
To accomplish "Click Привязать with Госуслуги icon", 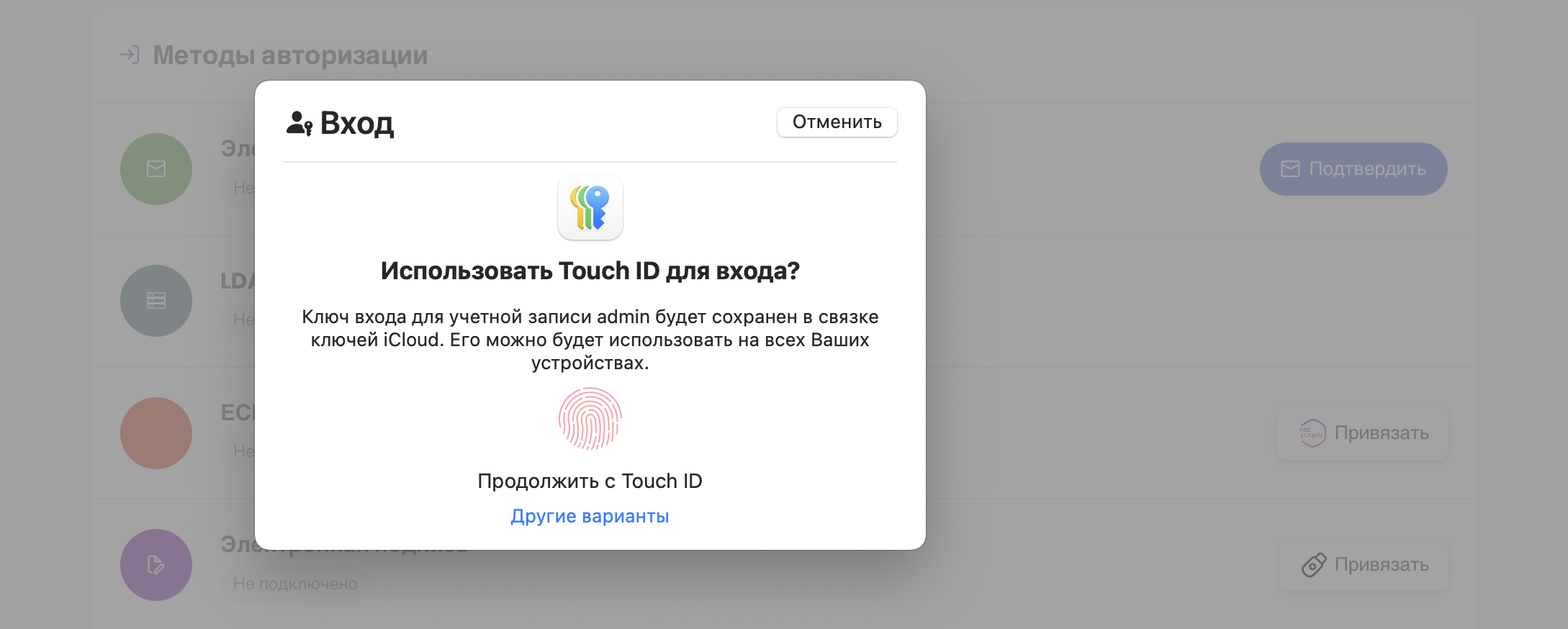I will coord(1363,433).
